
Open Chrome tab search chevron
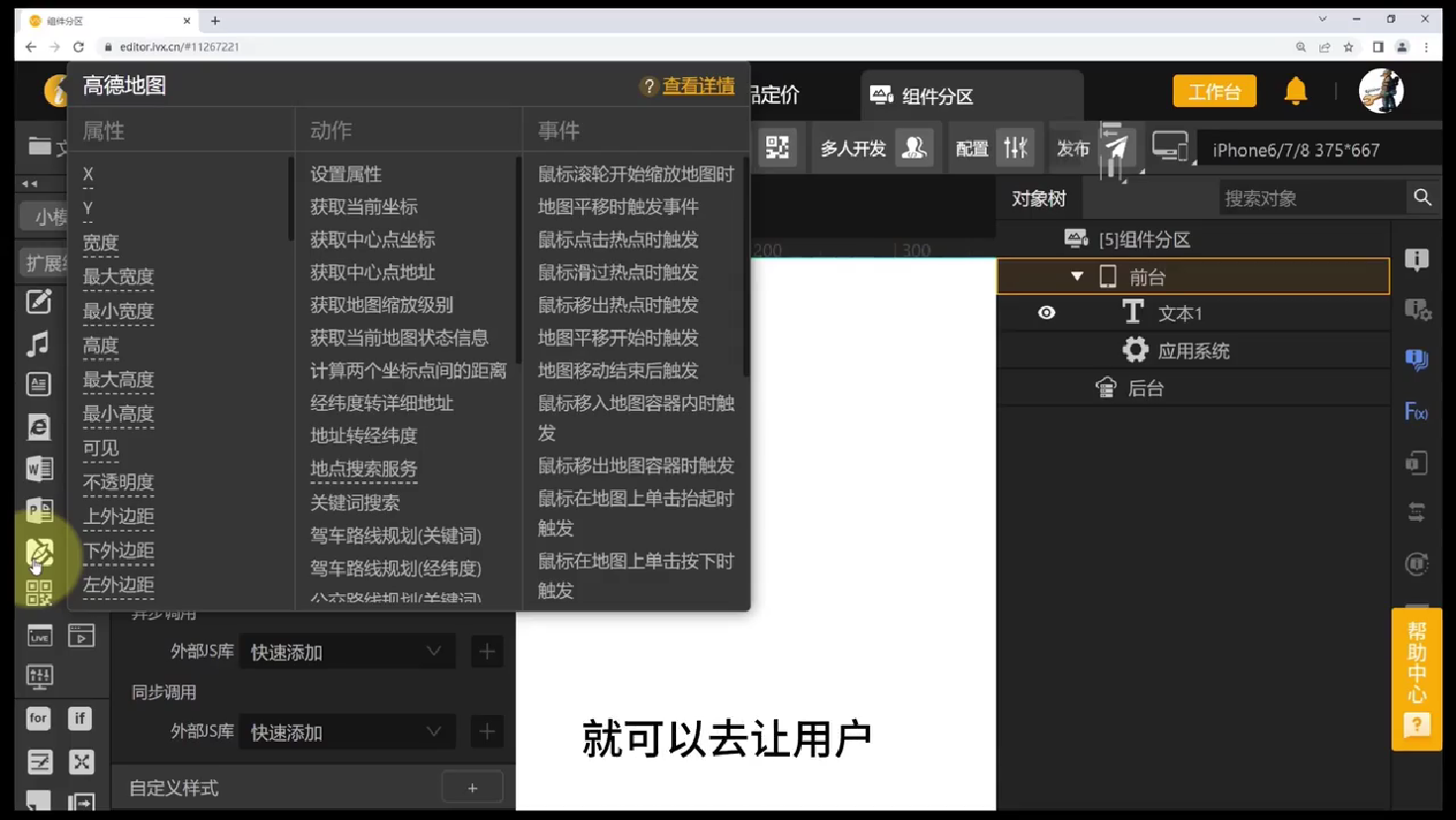click(x=1322, y=20)
